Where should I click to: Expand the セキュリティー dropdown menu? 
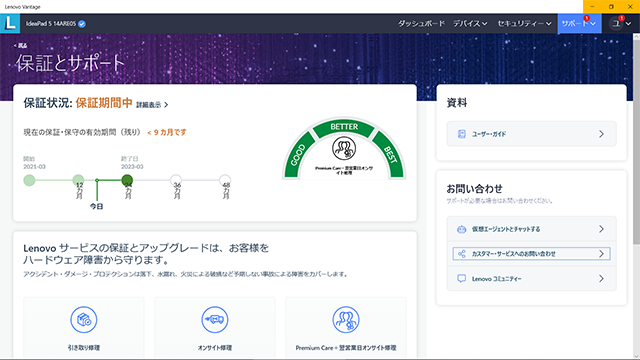(x=524, y=24)
